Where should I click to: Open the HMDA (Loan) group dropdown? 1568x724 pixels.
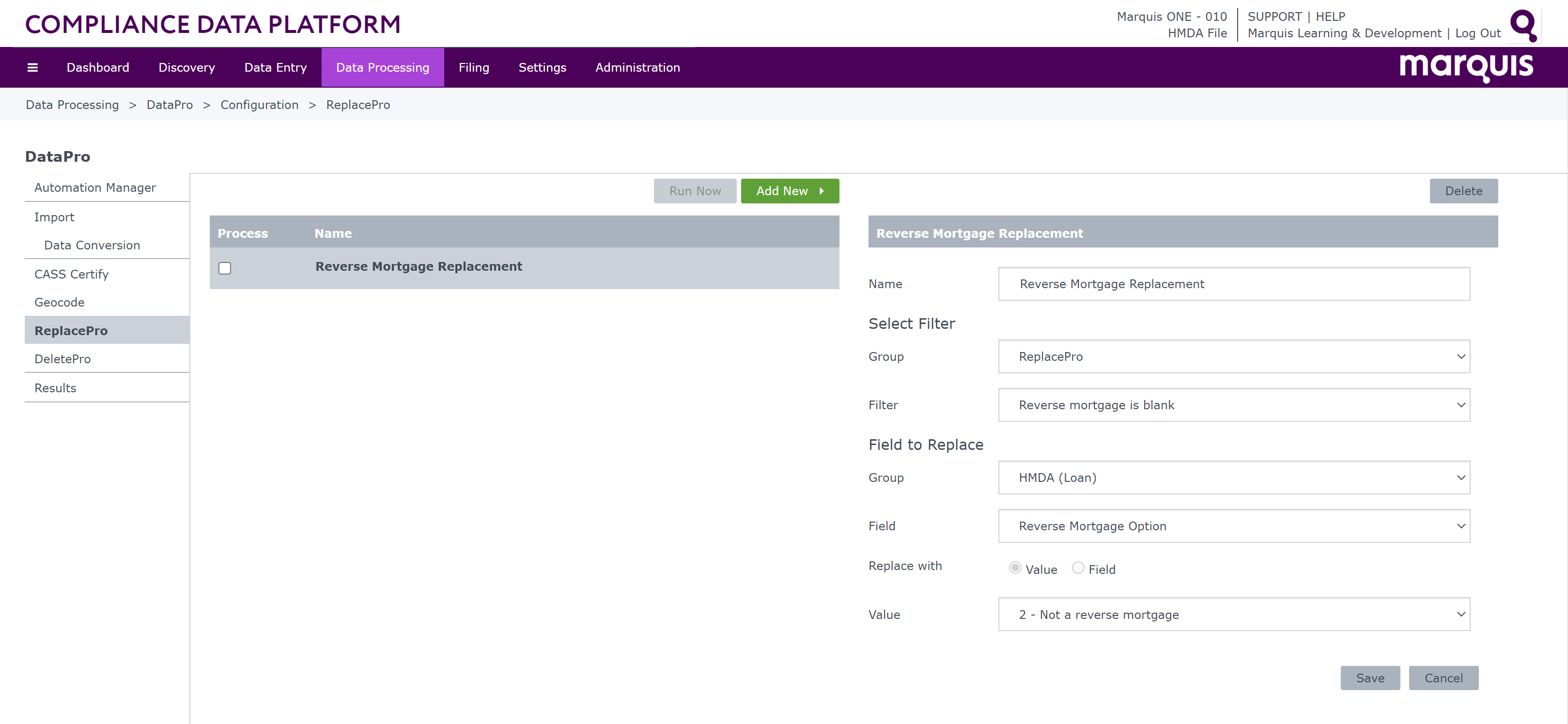(1234, 478)
